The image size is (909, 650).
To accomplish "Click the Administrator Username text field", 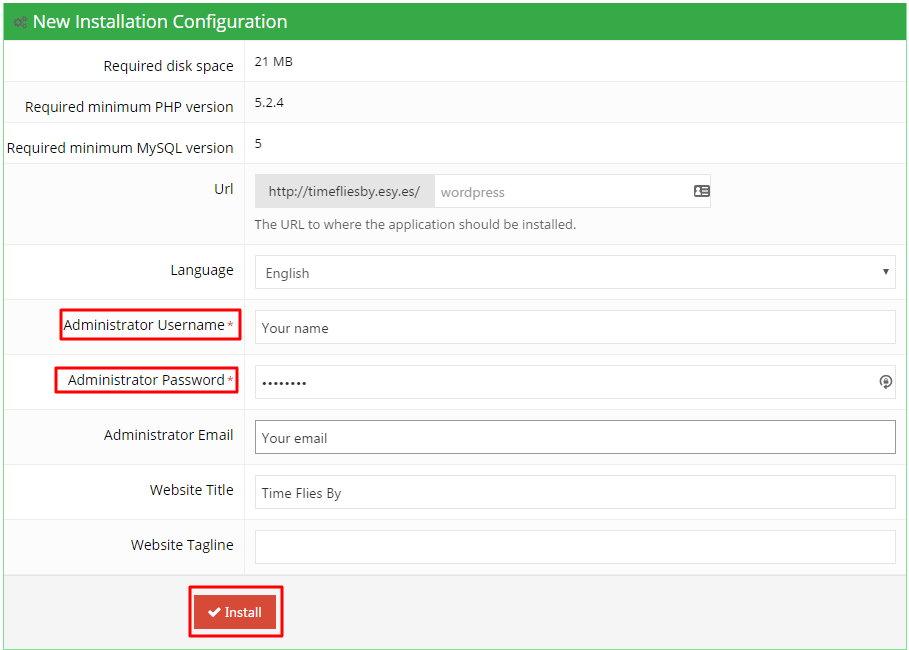I will [x=575, y=327].
